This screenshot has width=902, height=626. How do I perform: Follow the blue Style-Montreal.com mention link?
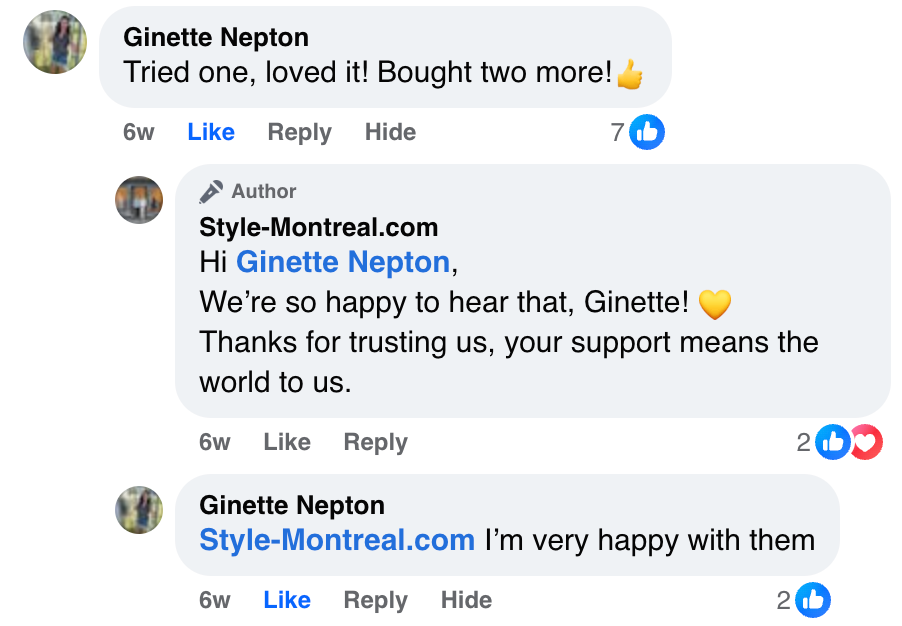(337, 540)
